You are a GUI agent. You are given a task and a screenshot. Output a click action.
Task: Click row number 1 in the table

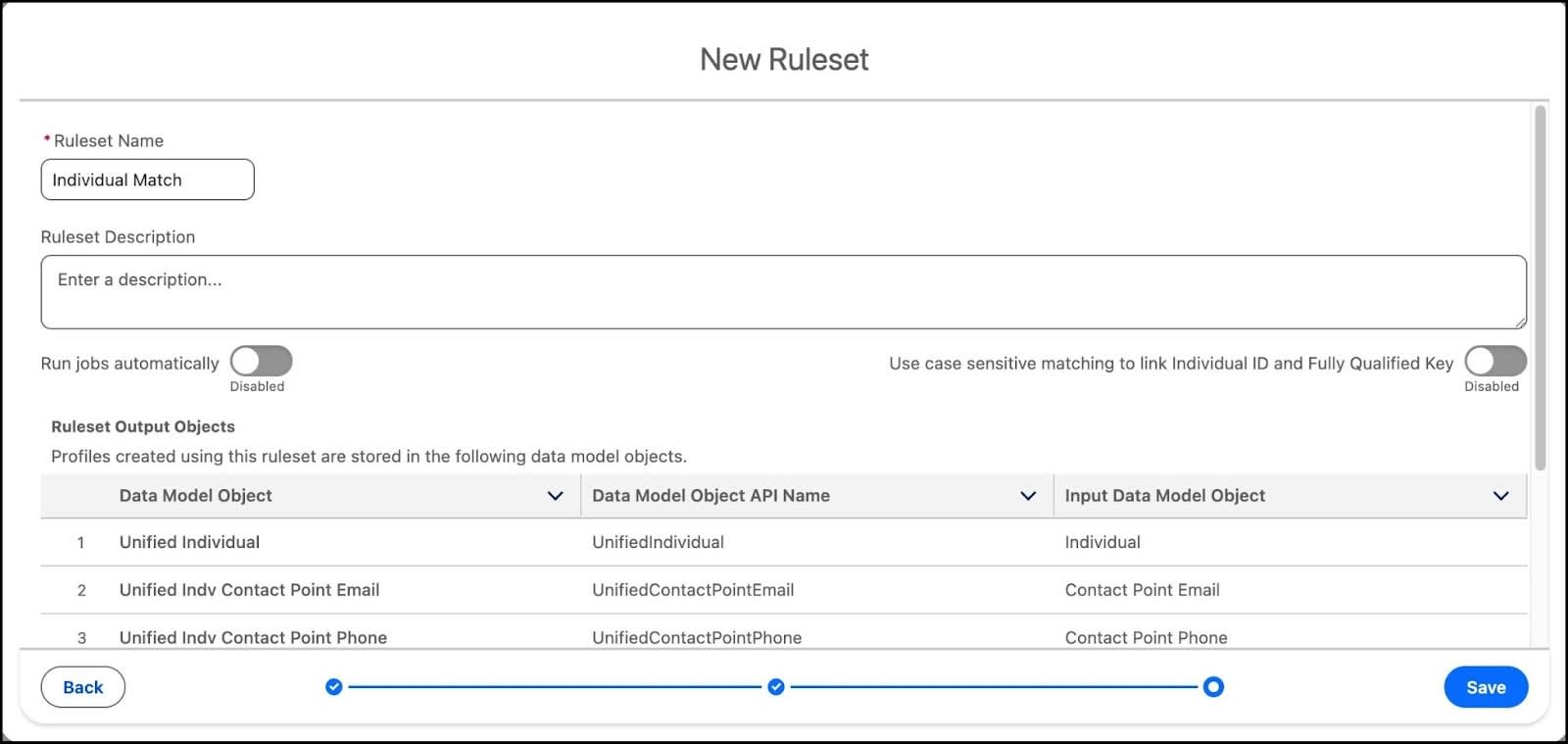(x=80, y=542)
